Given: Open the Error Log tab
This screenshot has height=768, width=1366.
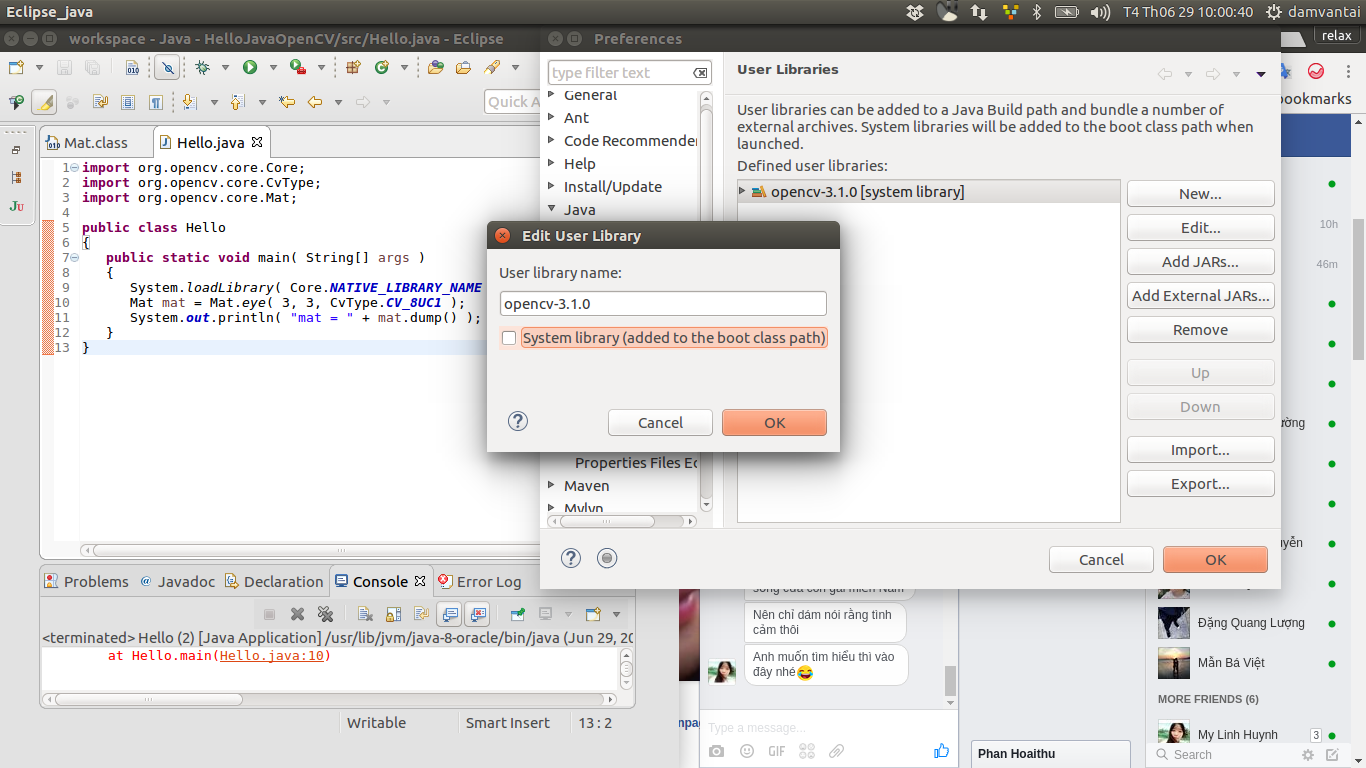Looking at the screenshot, I should pos(479,581).
